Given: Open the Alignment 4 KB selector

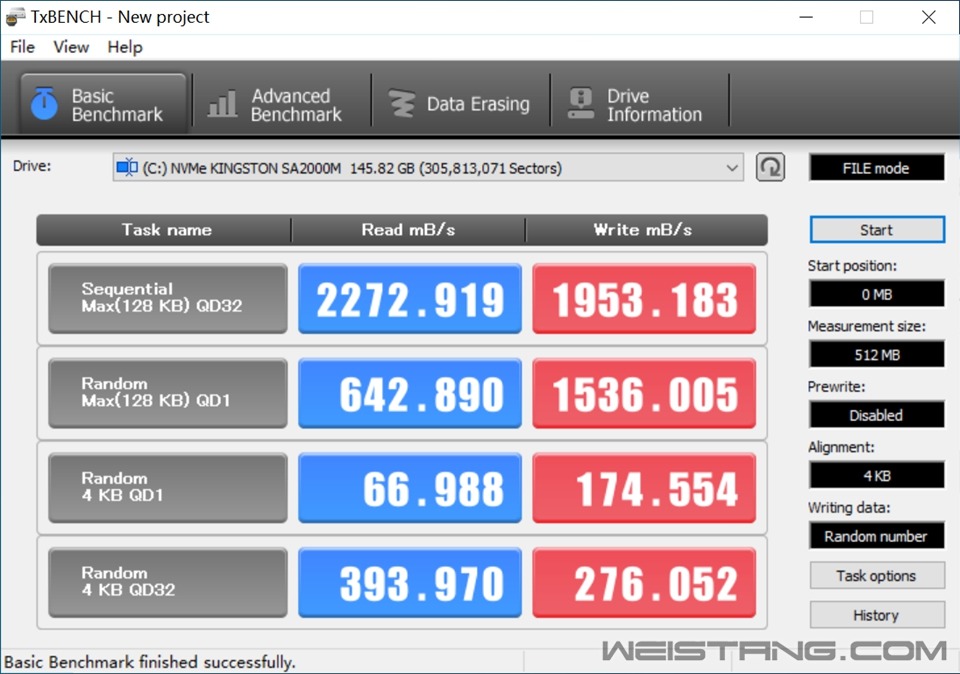Looking at the screenshot, I should tap(876, 475).
